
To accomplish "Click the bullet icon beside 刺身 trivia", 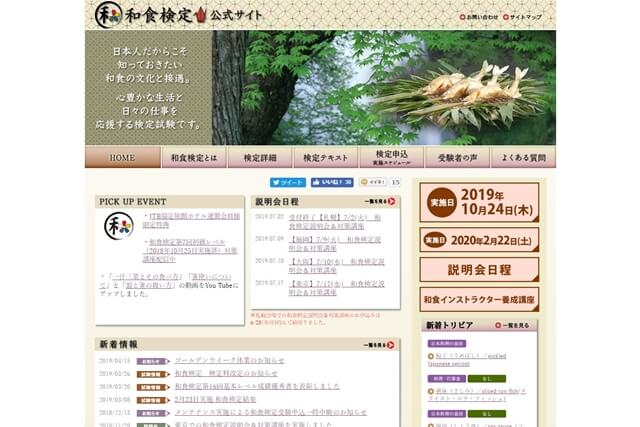I will [431, 391].
